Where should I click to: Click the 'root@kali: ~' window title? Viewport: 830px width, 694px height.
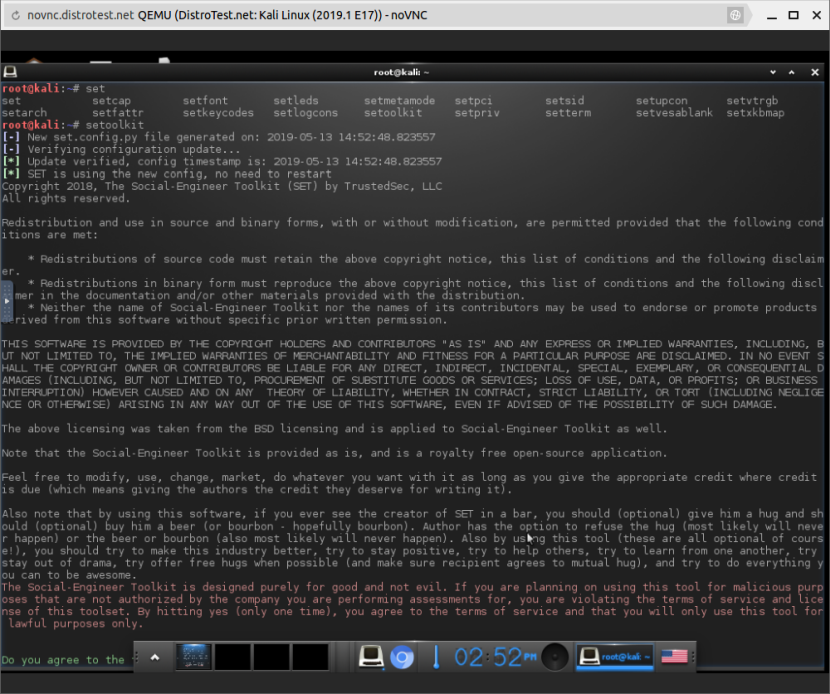click(x=401, y=72)
